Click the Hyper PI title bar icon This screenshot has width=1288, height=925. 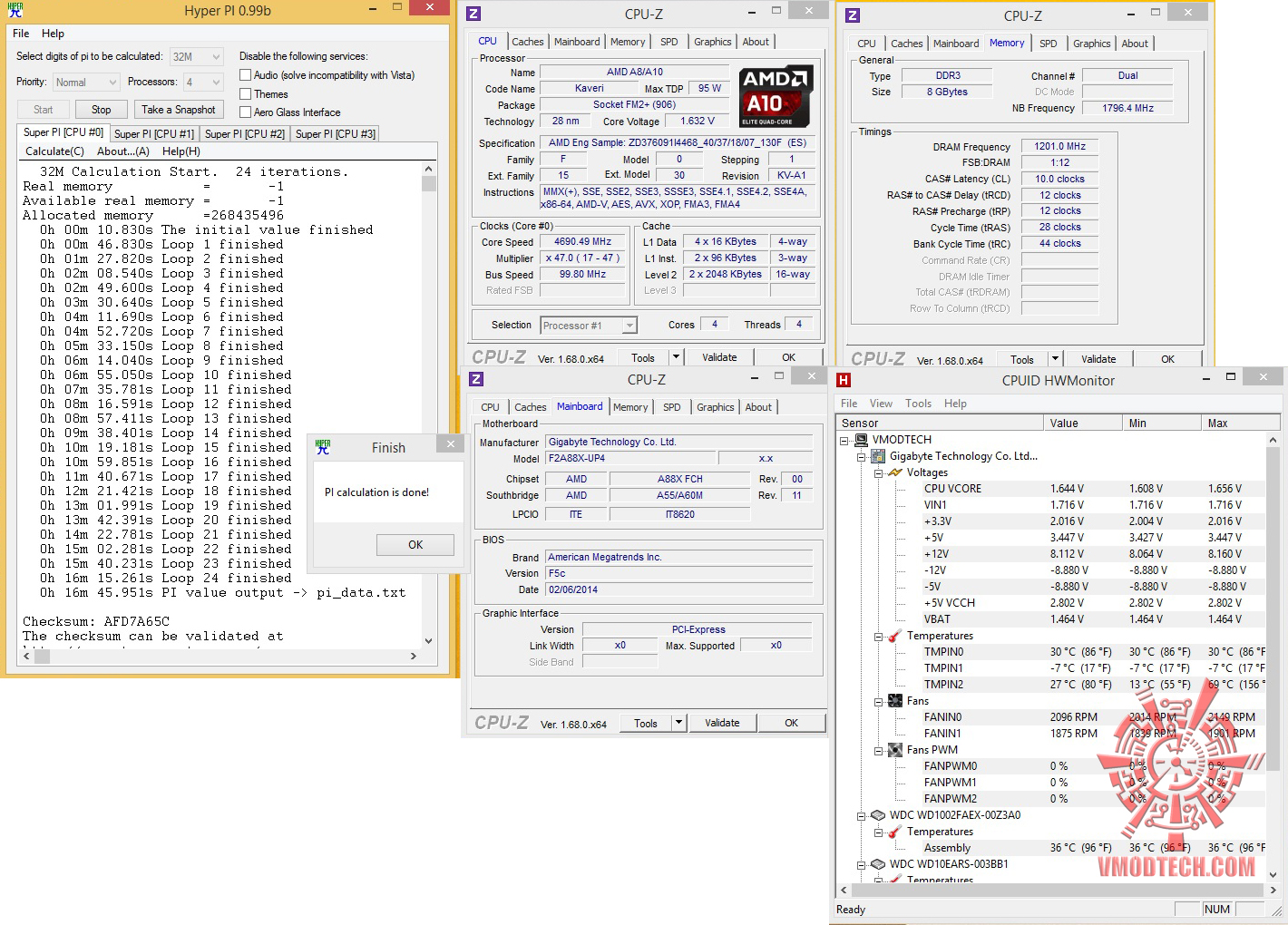[15, 11]
